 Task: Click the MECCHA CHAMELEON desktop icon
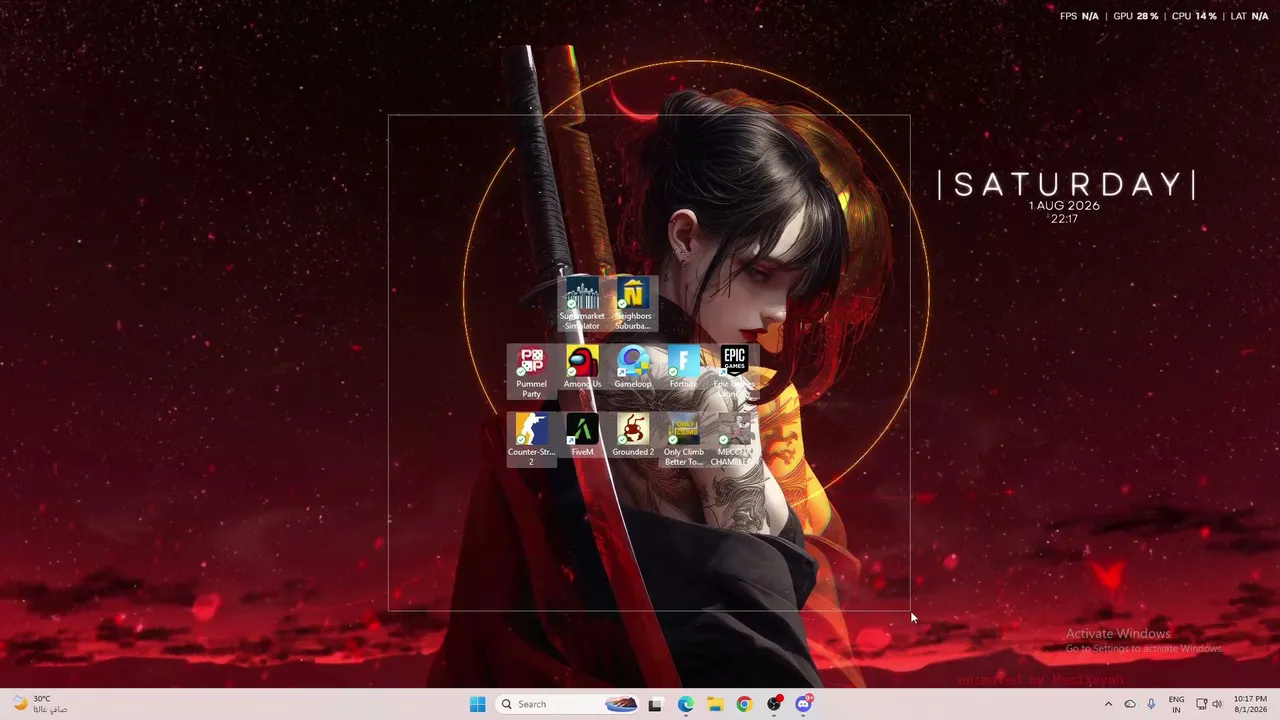click(x=734, y=440)
